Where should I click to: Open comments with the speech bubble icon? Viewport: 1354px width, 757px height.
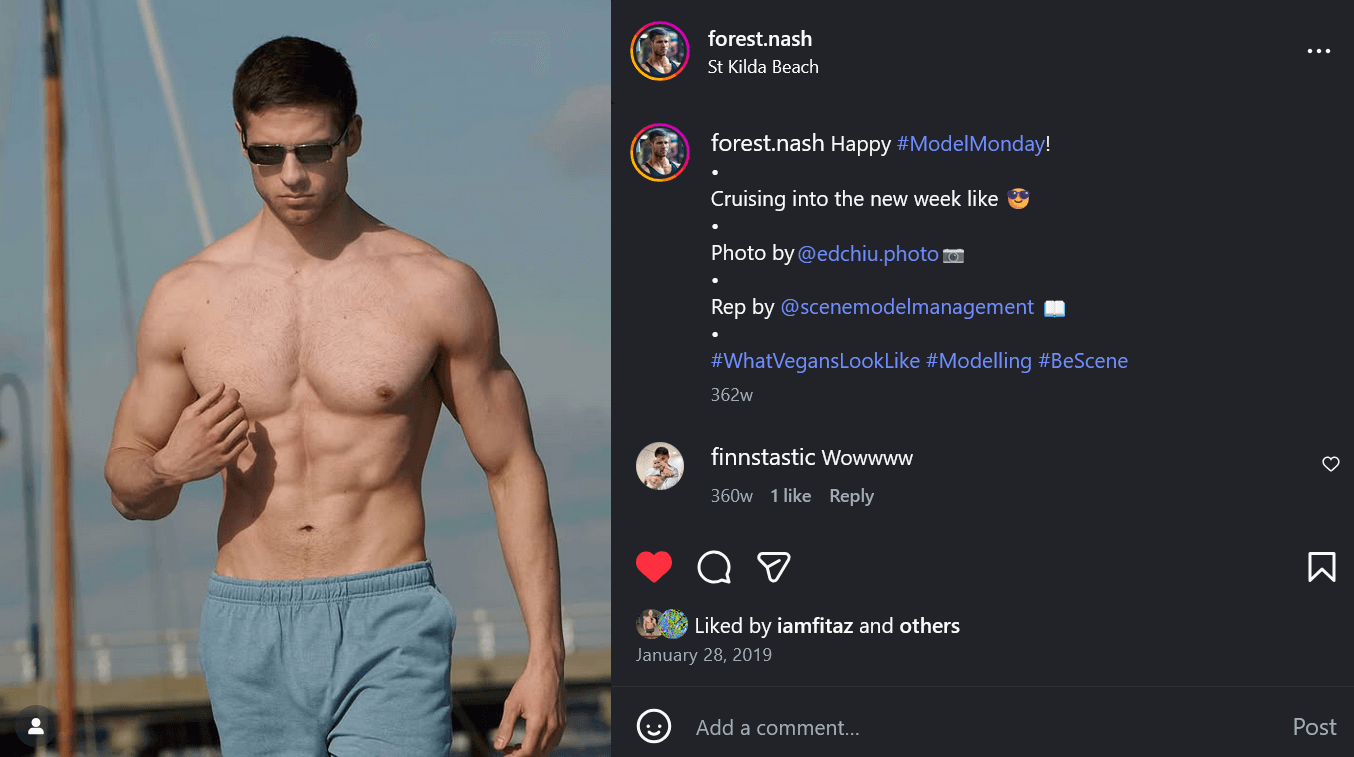[714, 567]
